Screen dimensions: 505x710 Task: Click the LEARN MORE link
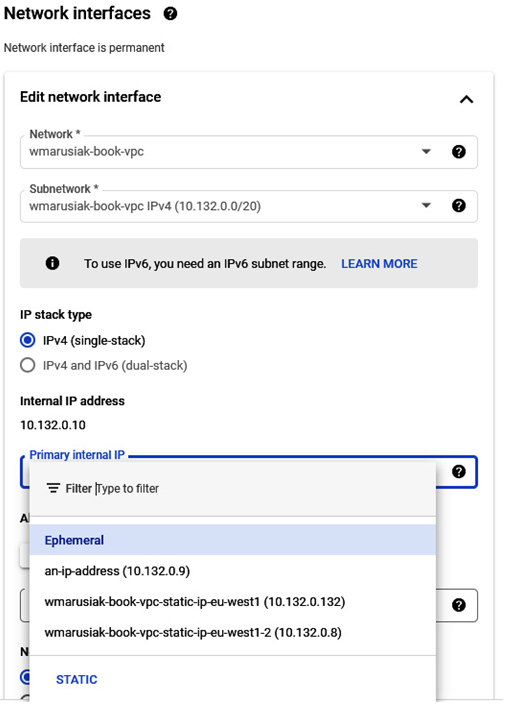tap(379, 264)
